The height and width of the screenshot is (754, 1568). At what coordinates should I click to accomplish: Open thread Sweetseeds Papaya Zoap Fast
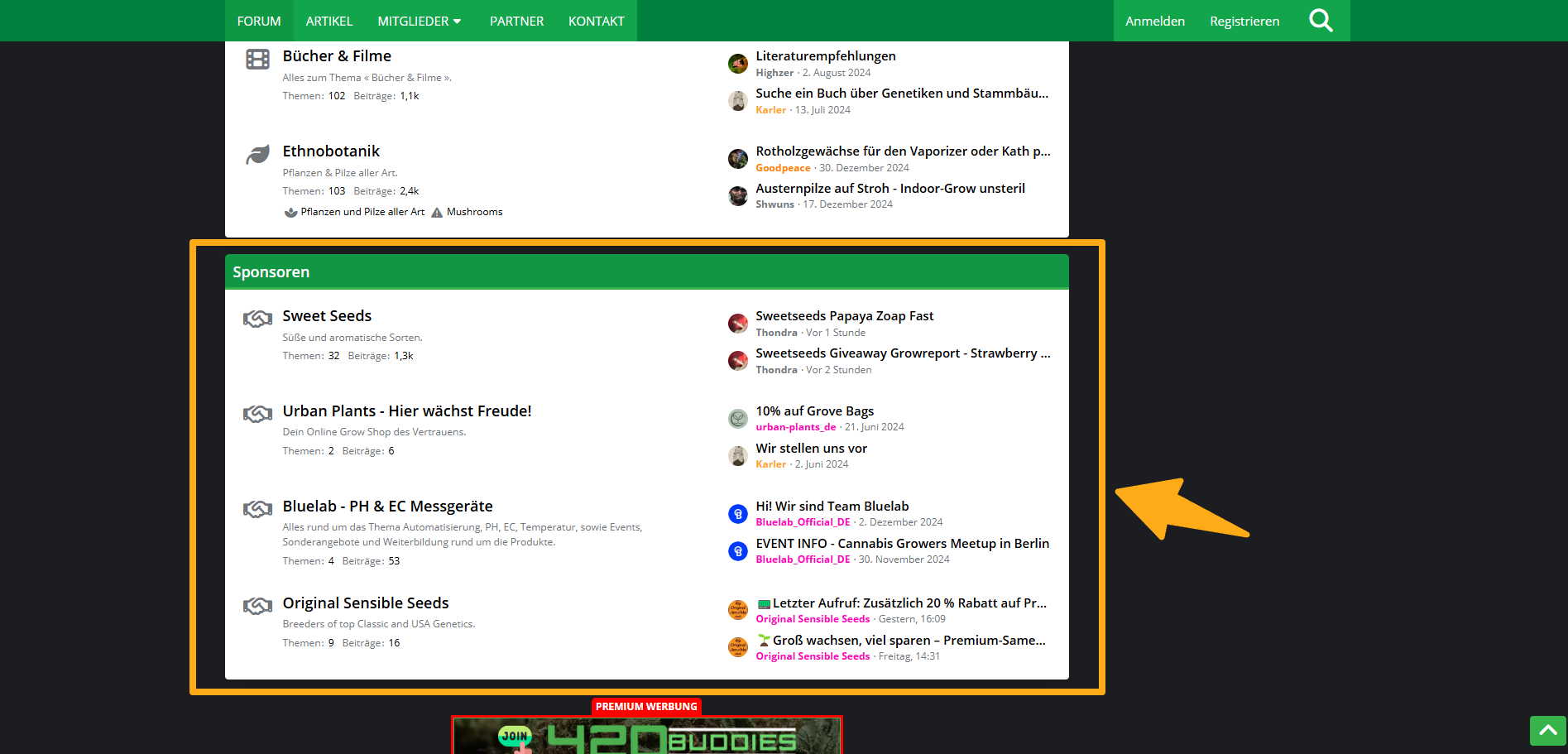(x=844, y=316)
